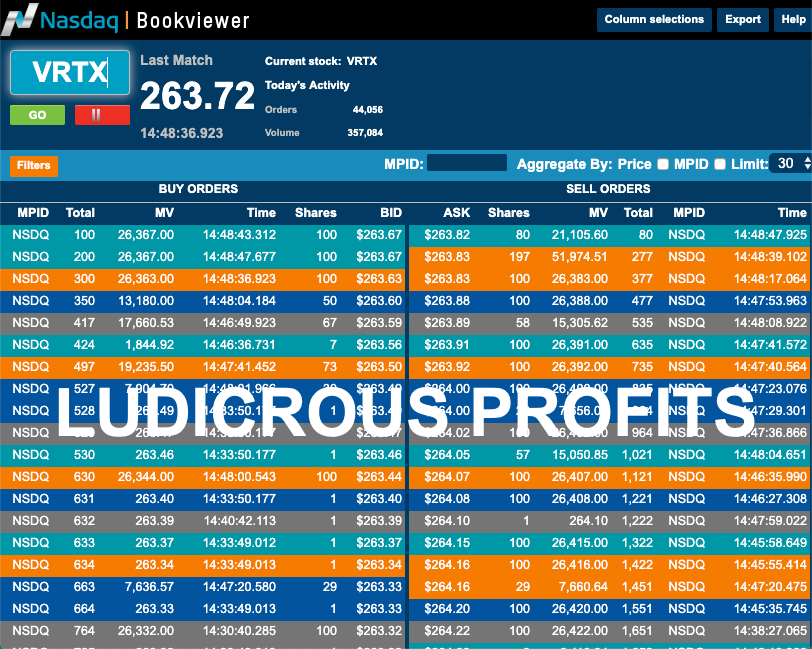
Task: Enable Aggregate By MPID checkbox
Action: click(720, 164)
